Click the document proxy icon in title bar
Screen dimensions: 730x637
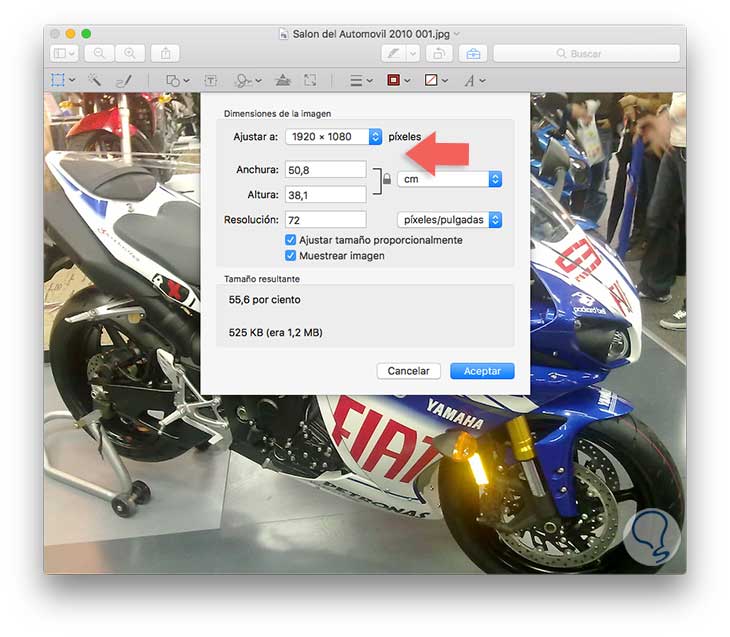coord(284,34)
